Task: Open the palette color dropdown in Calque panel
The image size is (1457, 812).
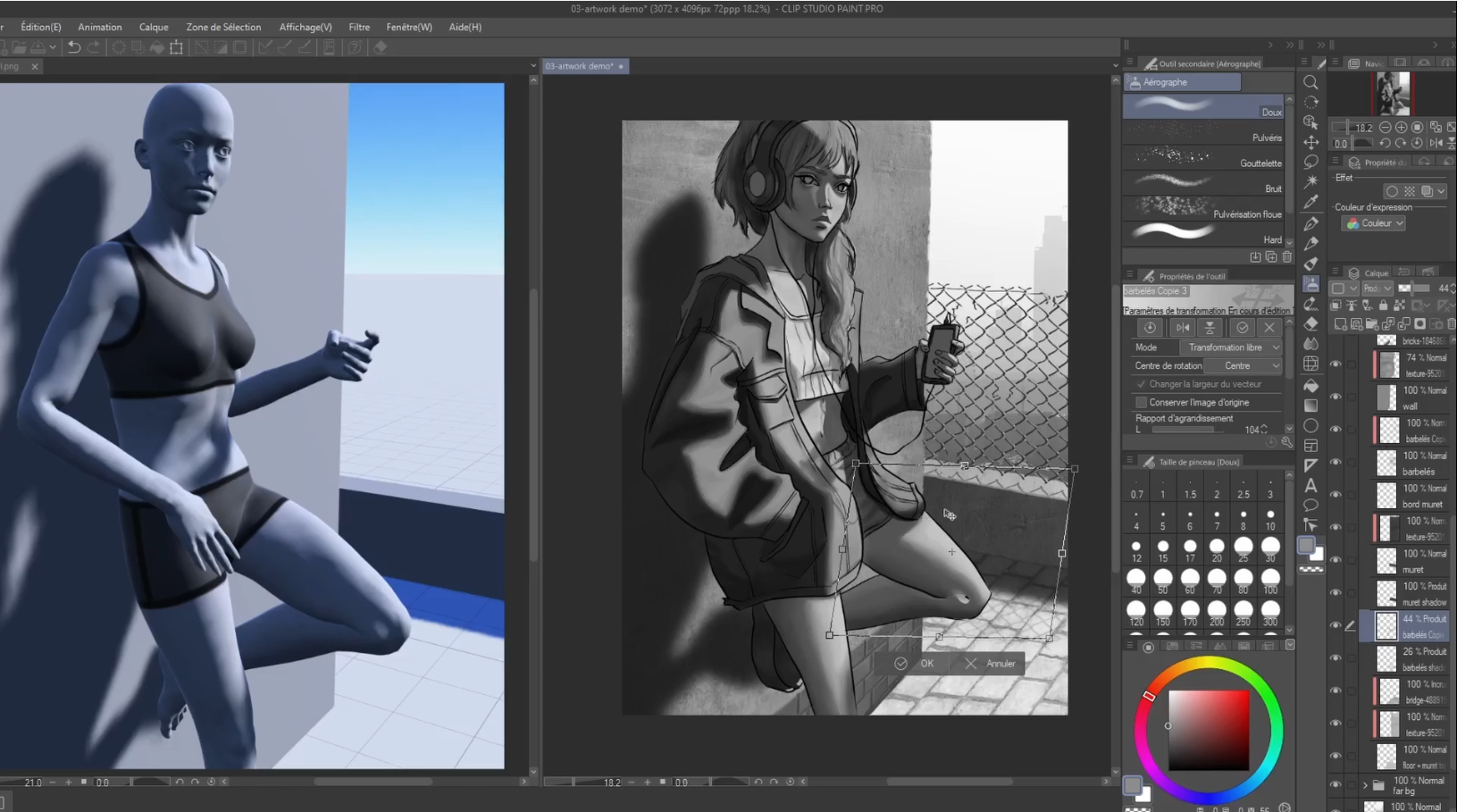Action: point(1344,289)
